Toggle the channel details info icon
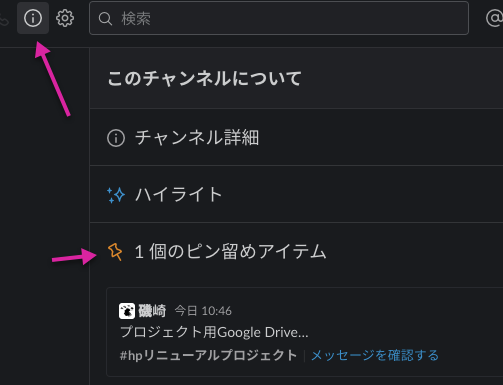This screenshot has width=503, height=385. coord(33,18)
